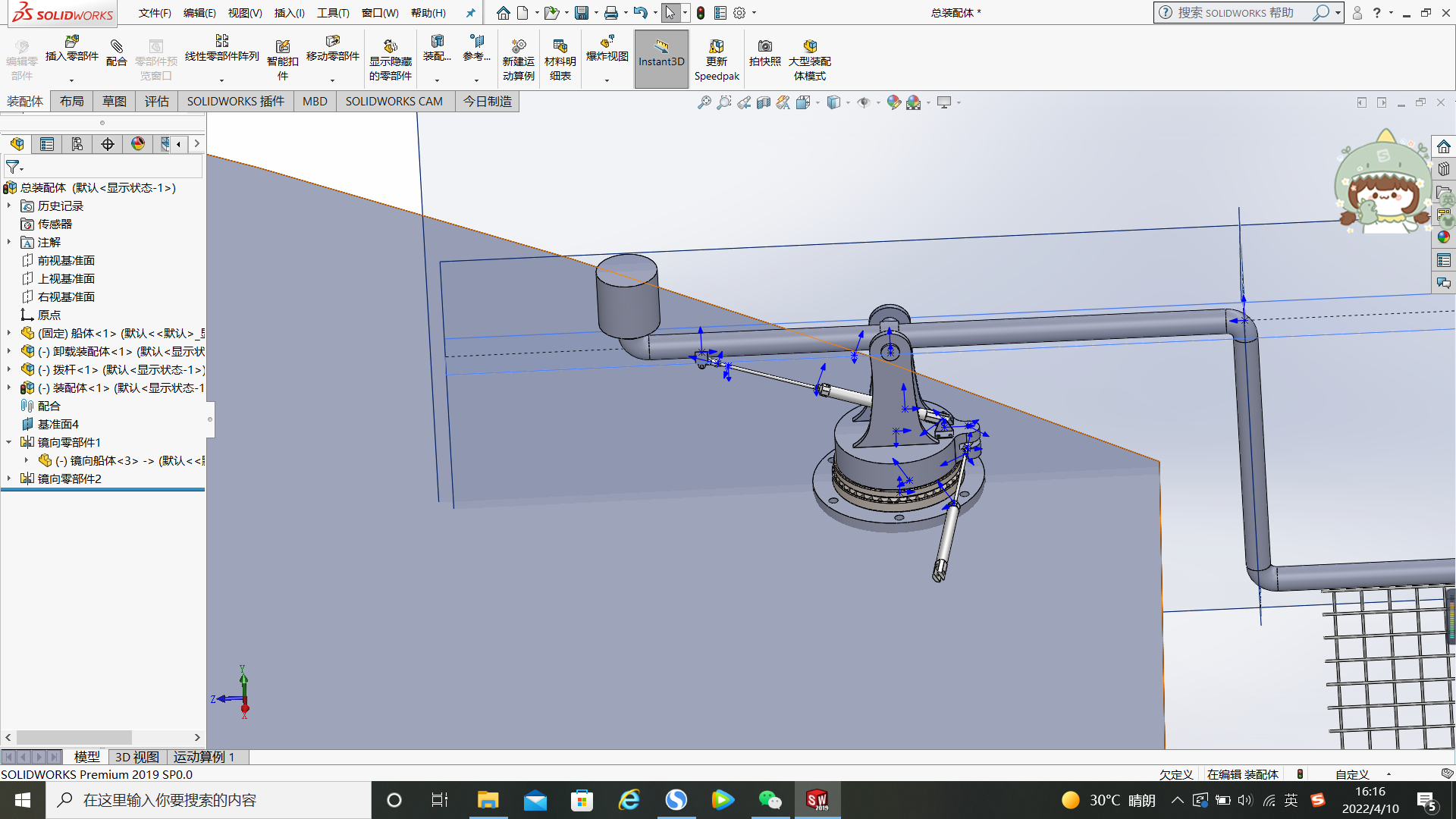Switch to 3D 视图 bottom tab
Viewport: 1456px width, 819px height.
(136, 757)
